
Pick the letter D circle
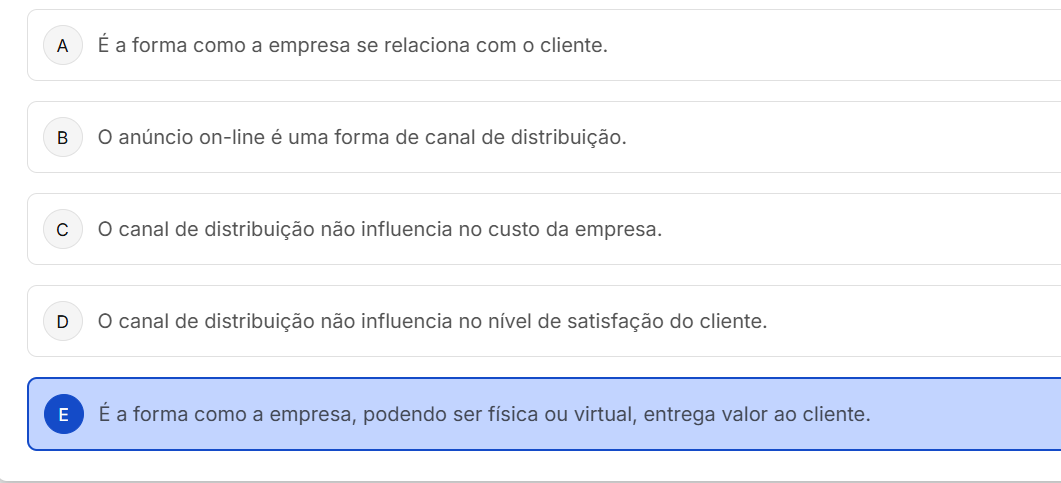[63, 322]
